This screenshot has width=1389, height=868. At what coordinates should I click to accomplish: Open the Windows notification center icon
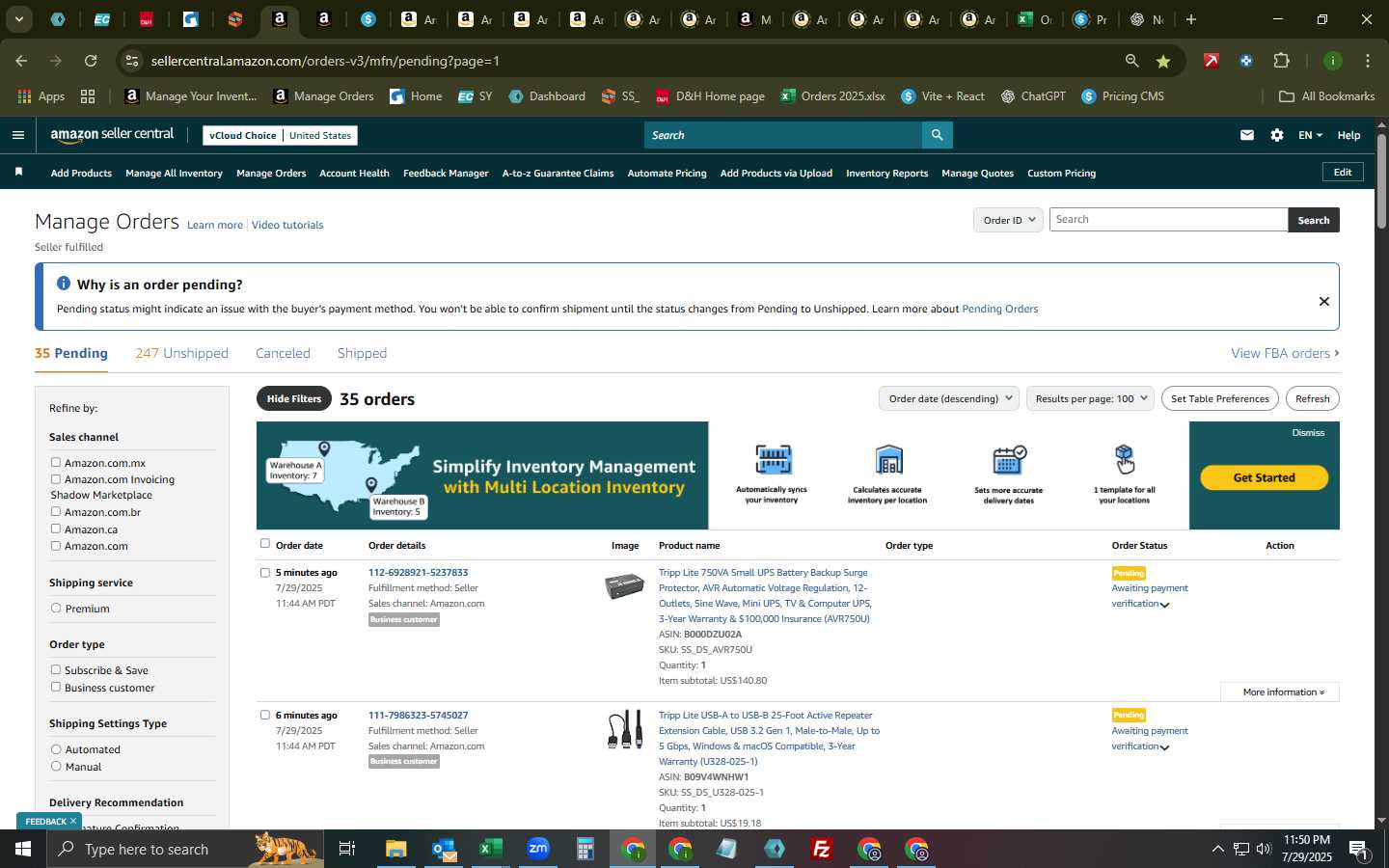pyautogui.click(x=1358, y=850)
